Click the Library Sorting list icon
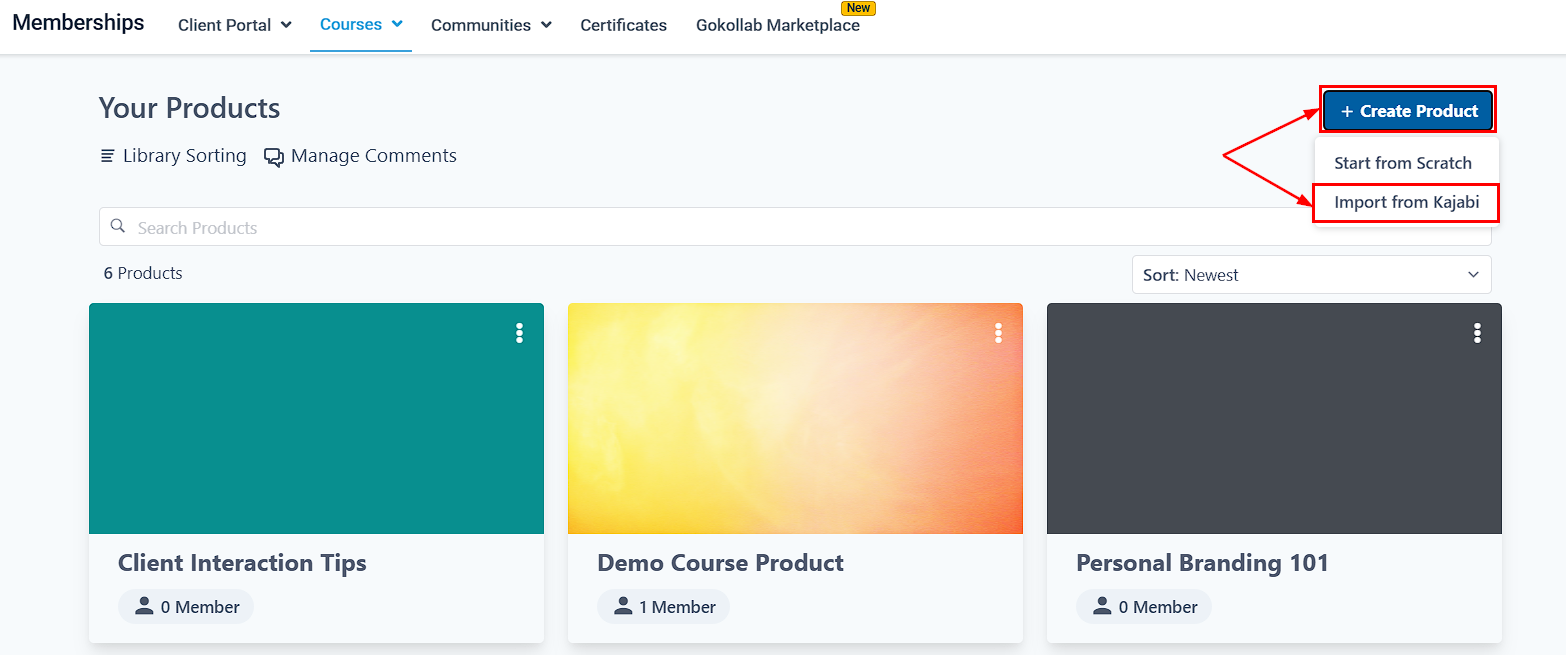Screen dimensions: 1566x655 point(108,156)
